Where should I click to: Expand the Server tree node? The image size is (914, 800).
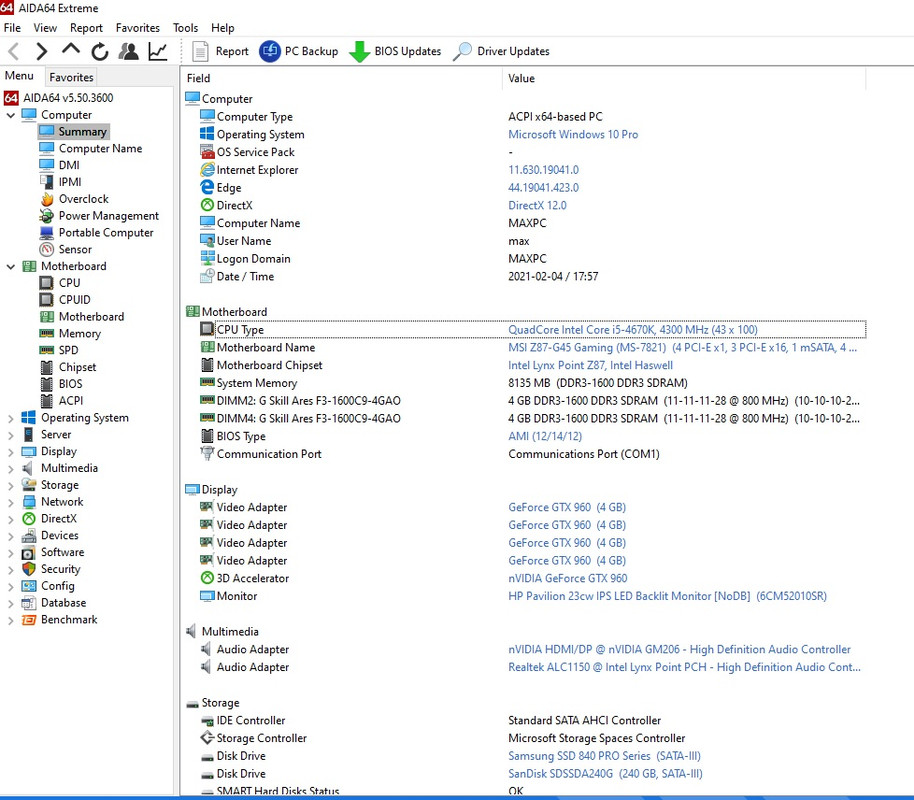[10, 435]
